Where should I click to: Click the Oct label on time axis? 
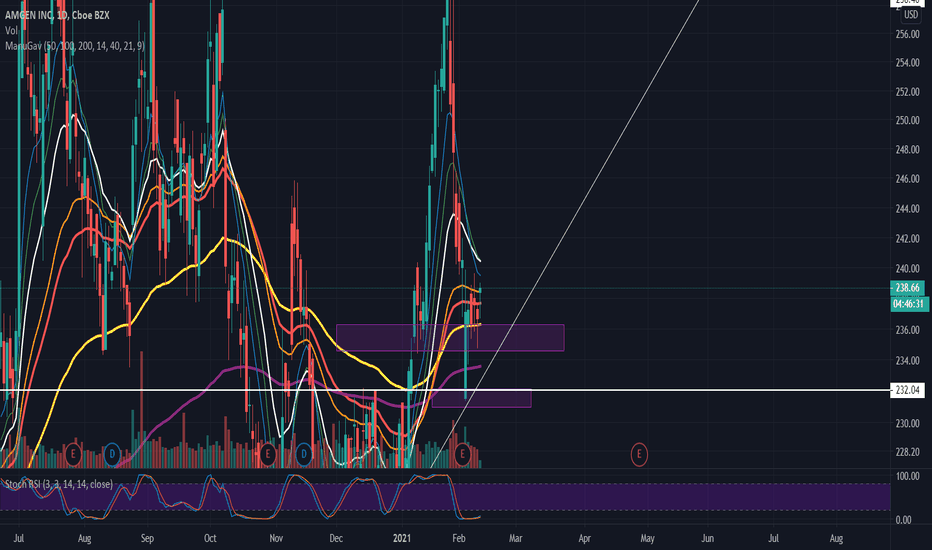(x=210, y=538)
